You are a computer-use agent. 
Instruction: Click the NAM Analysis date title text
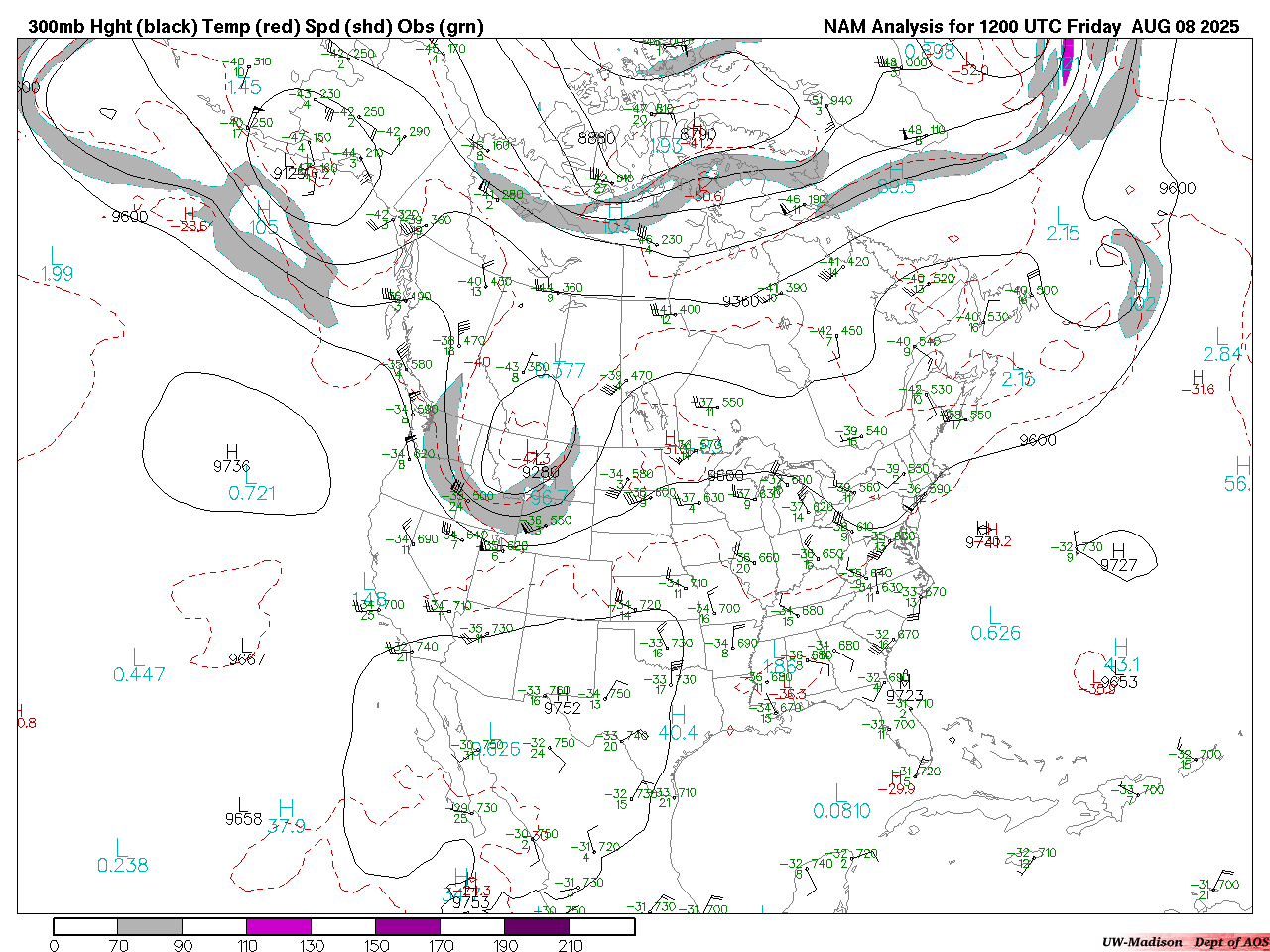click(1031, 27)
